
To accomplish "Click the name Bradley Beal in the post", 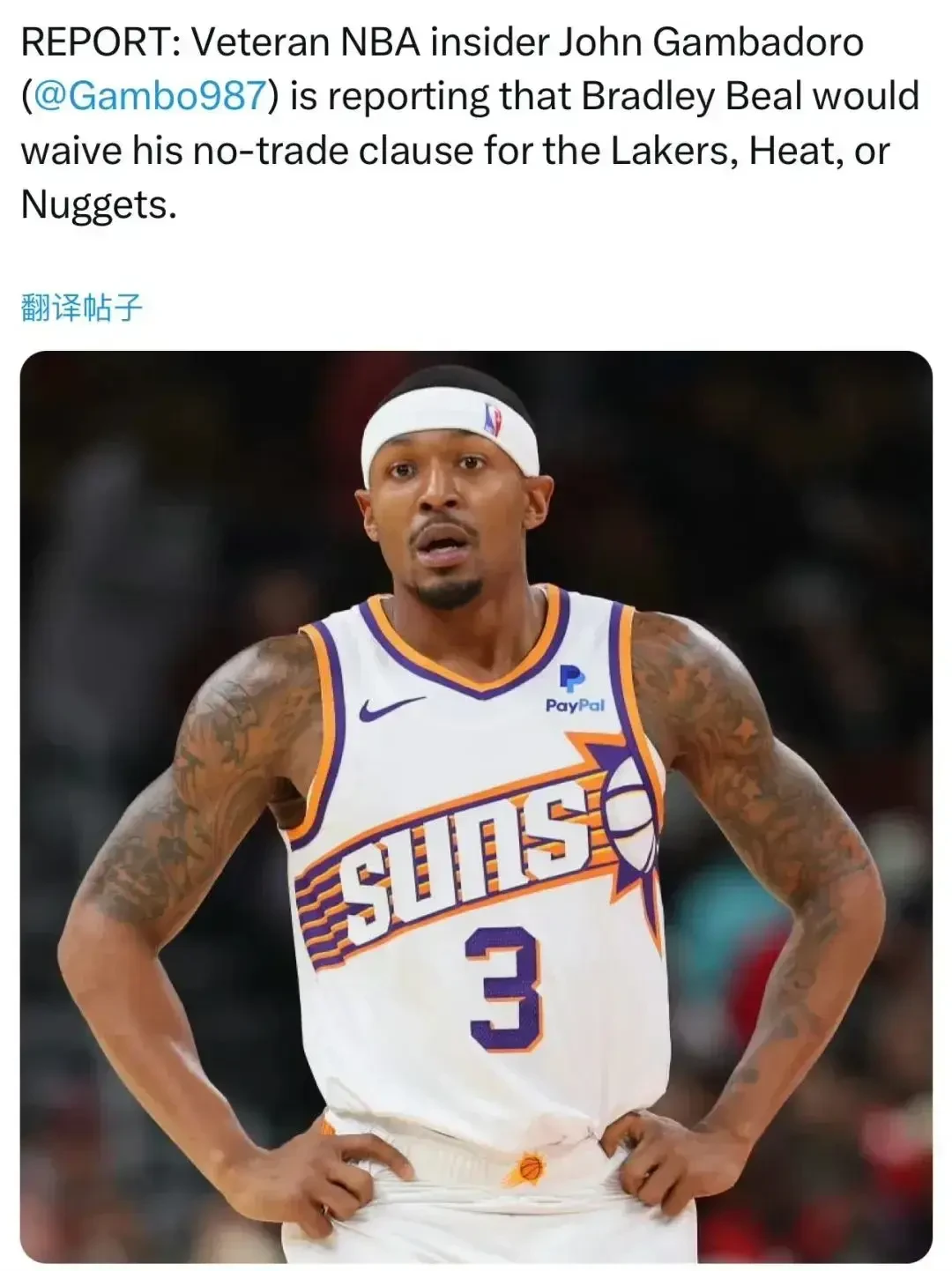I will click(691, 96).
